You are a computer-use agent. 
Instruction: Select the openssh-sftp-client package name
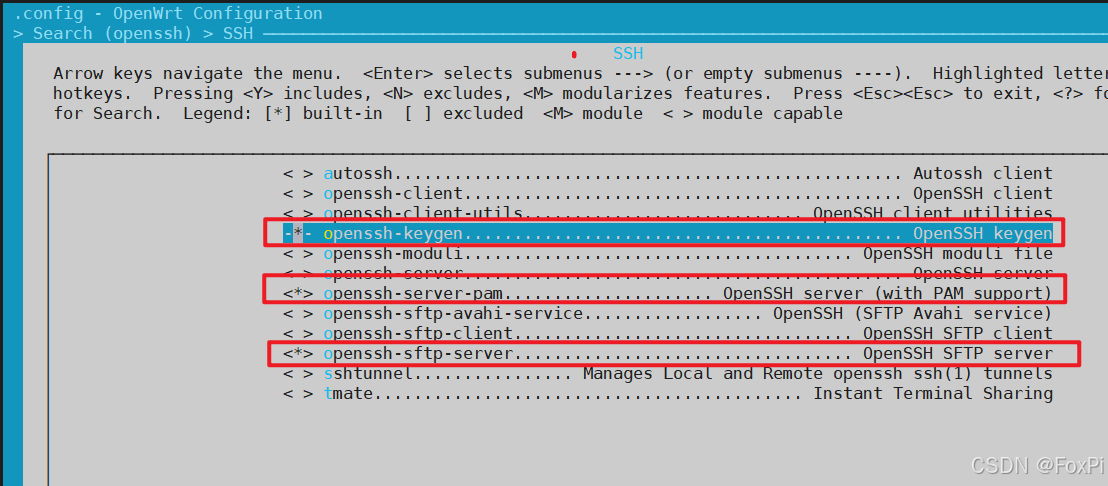(x=418, y=333)
